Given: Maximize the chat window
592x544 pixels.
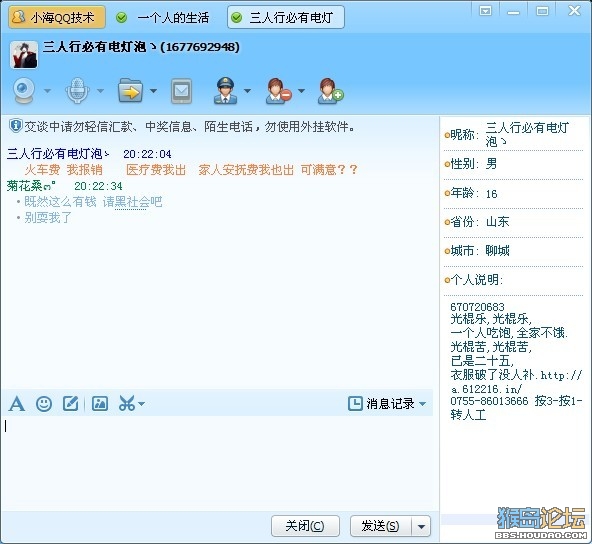Looking at the screenshot, I should tap(543, 11).
